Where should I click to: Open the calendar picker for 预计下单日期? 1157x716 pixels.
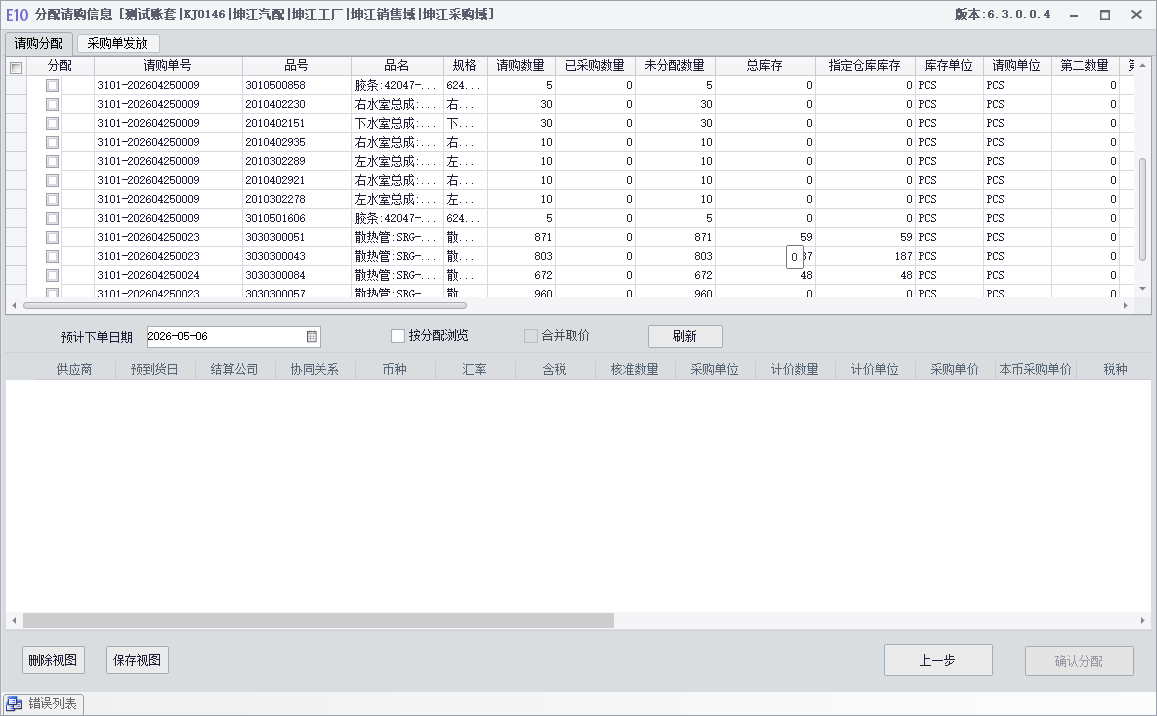pos(311,337)
